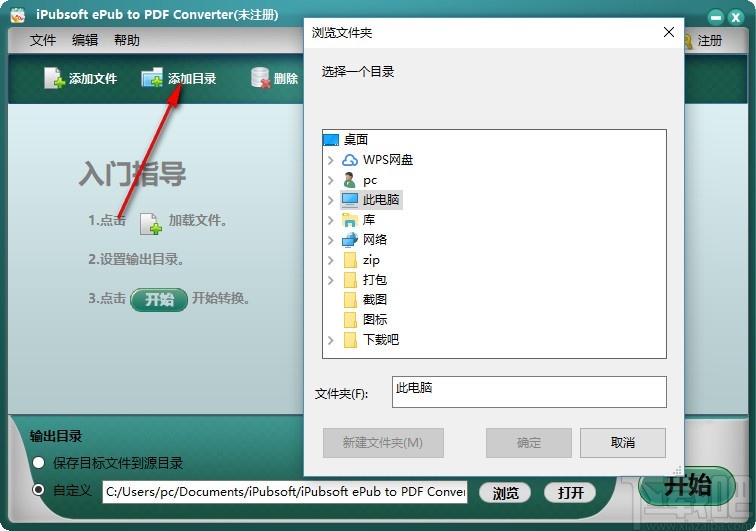Click the pc user icon in folder tree

[x=350, y=180]
